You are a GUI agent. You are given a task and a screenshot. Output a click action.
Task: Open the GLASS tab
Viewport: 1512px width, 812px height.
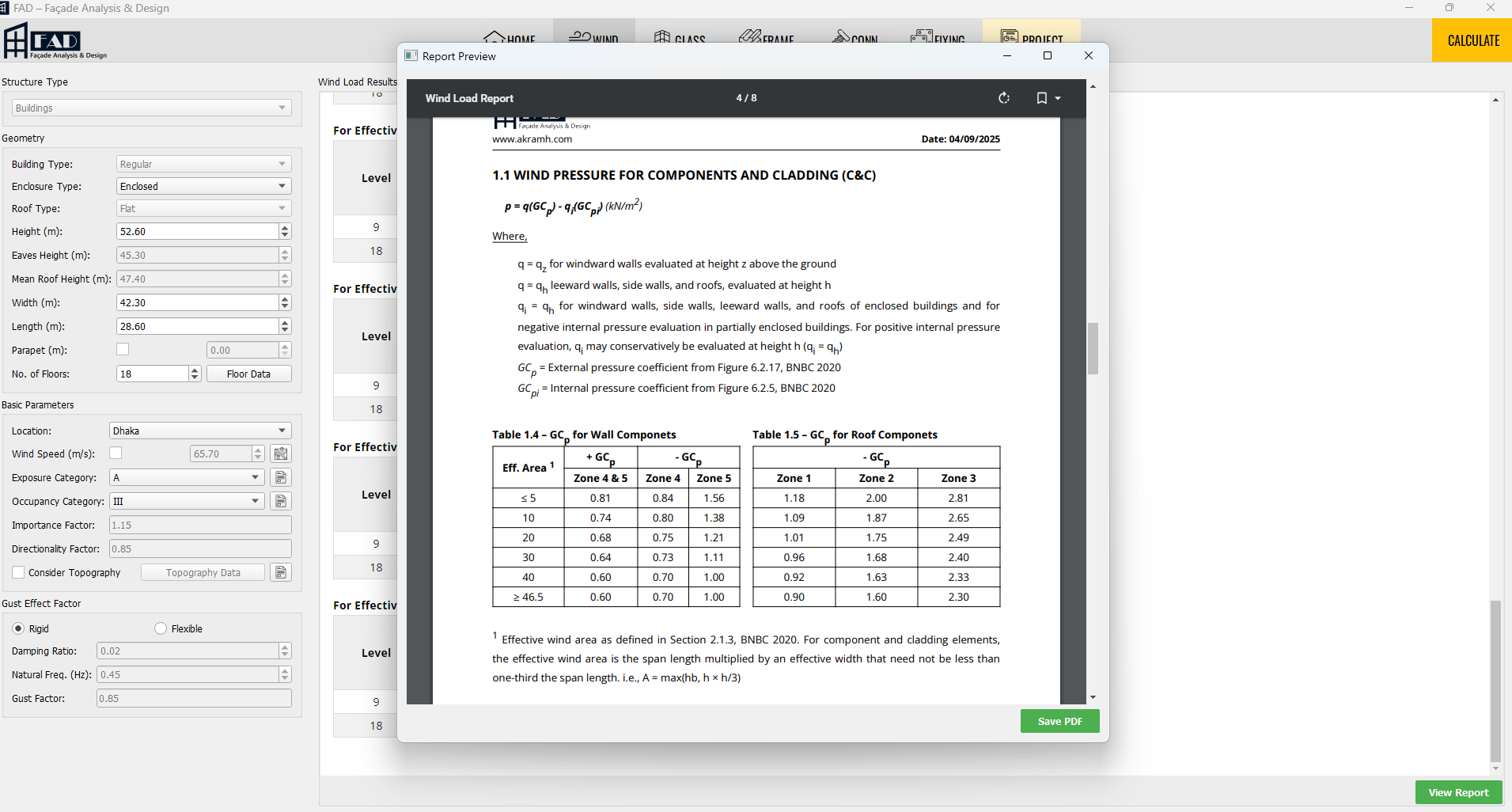click(x=680, y=36)
